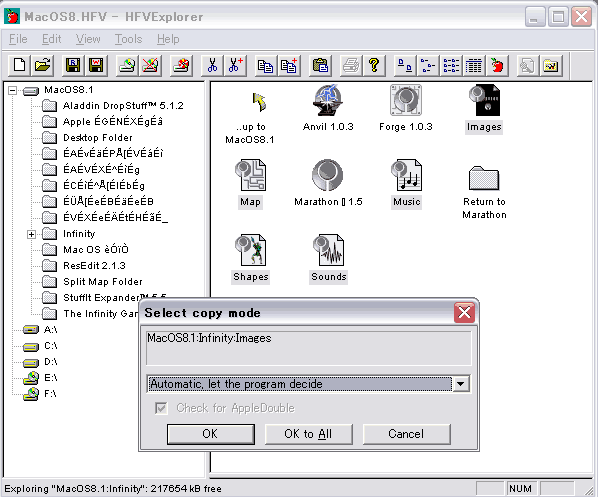This screenshot has width=598, height=497.
Task: Click the disk drive with CD toolbar icon
Action: (127, 65)
